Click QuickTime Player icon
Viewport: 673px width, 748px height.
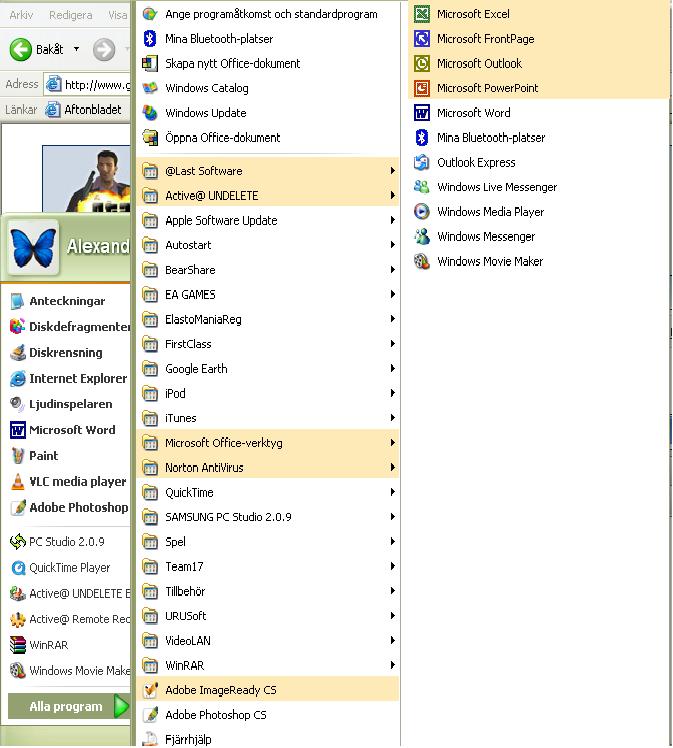[18, 568]
